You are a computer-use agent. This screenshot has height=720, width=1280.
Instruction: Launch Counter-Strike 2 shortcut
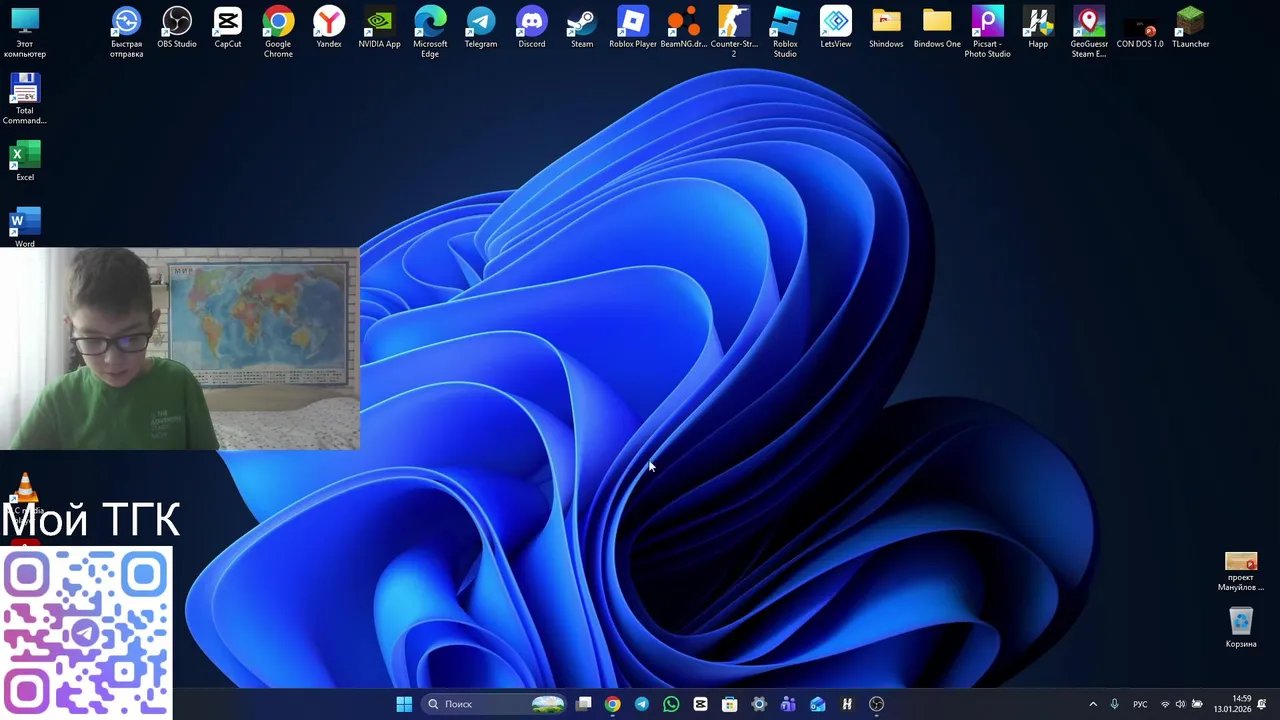[734, 32]
